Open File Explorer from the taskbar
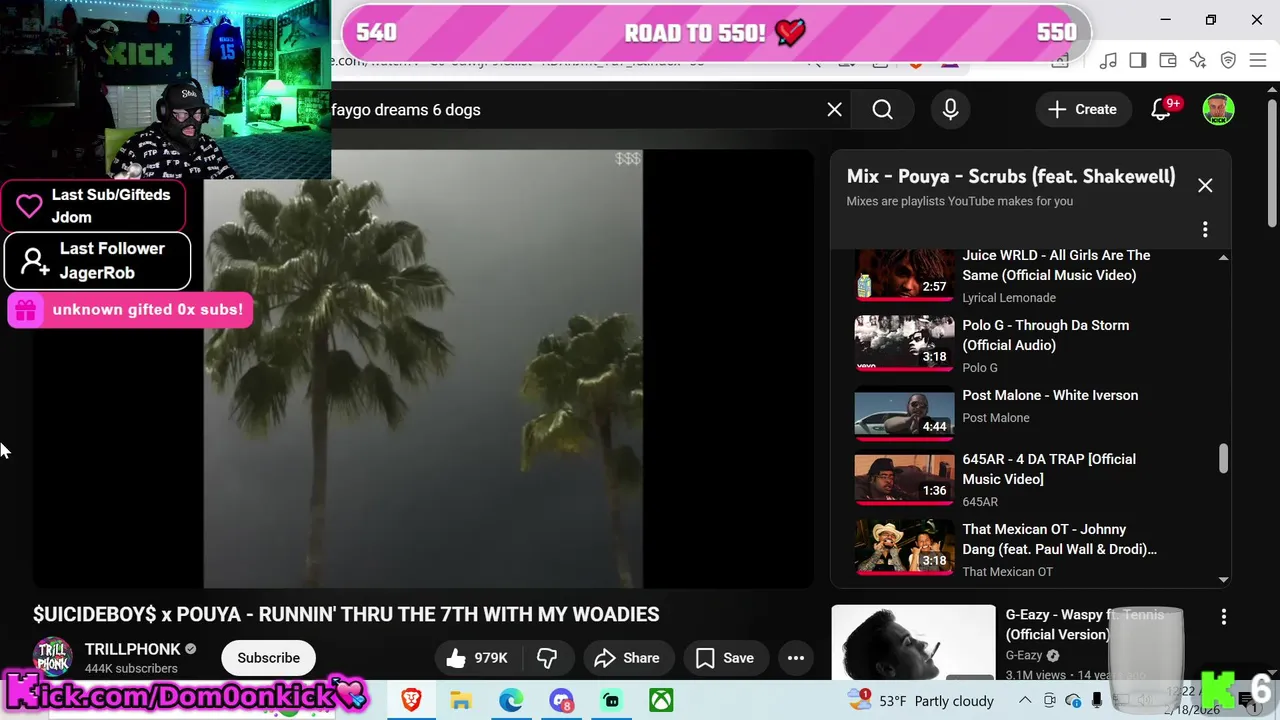This screenshot has width=1280, height=720. (460, 700)
